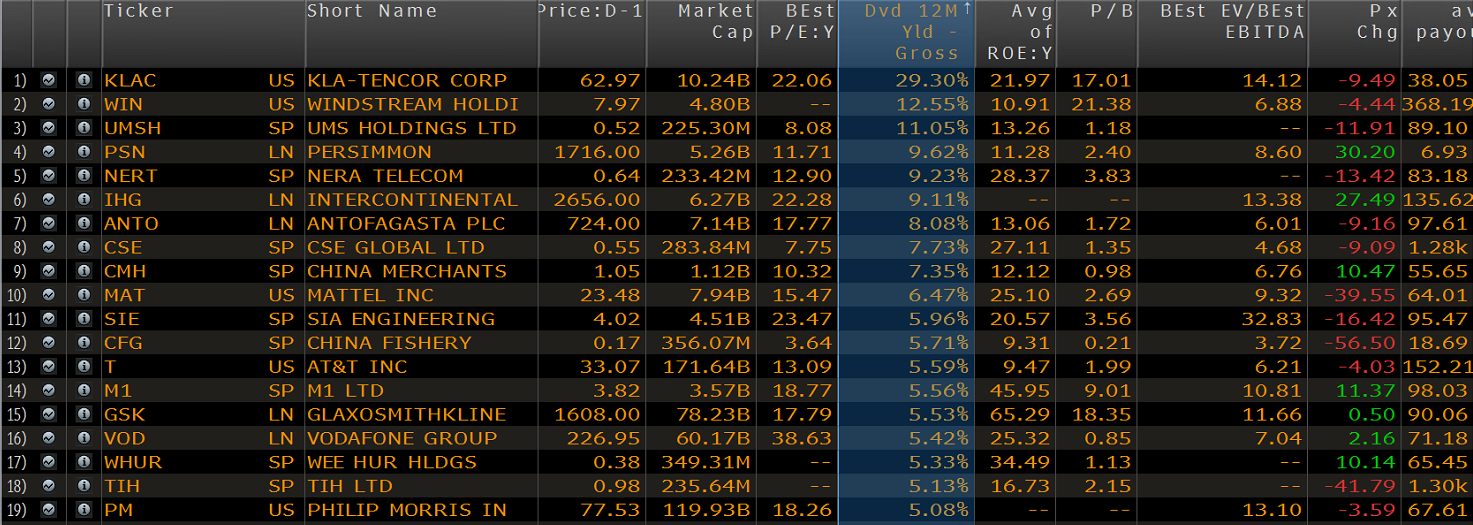Click the info icon for SIE row

[x=84, y=319]
